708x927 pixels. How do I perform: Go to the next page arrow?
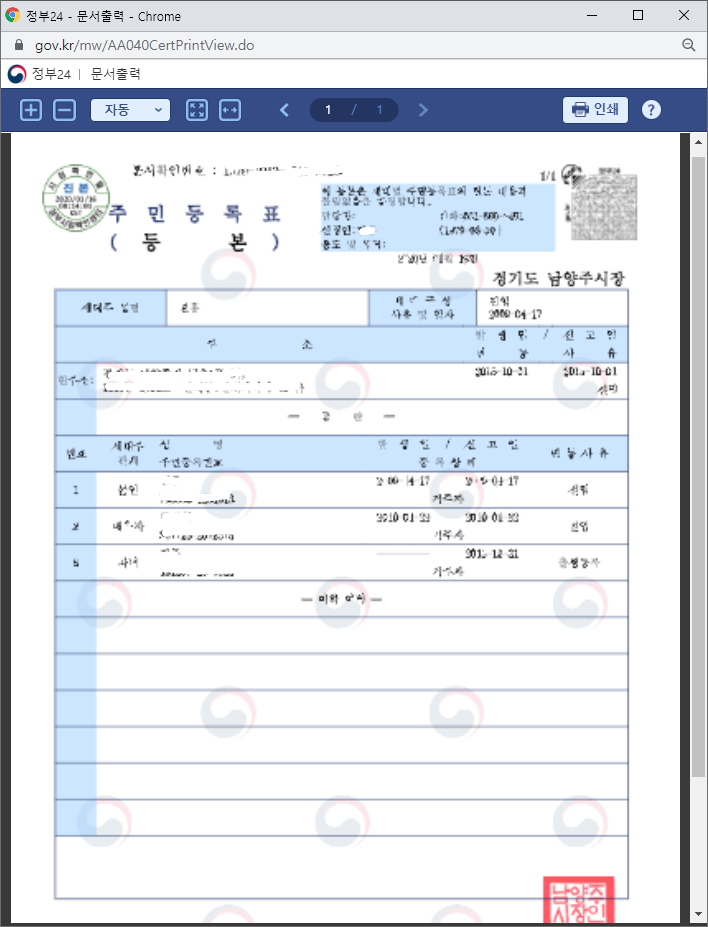pos(423,110)
